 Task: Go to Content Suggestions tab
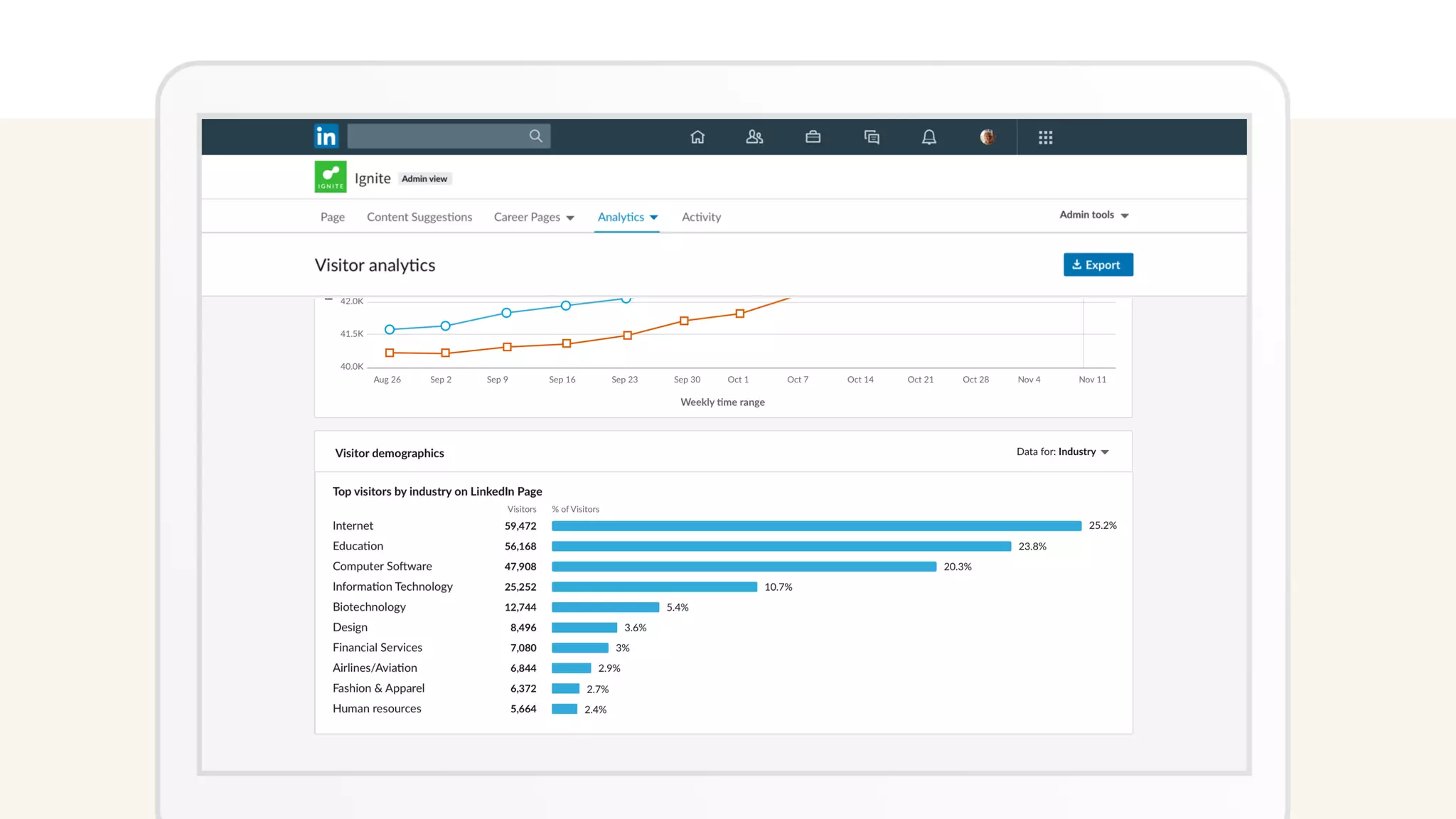(419, 217)
